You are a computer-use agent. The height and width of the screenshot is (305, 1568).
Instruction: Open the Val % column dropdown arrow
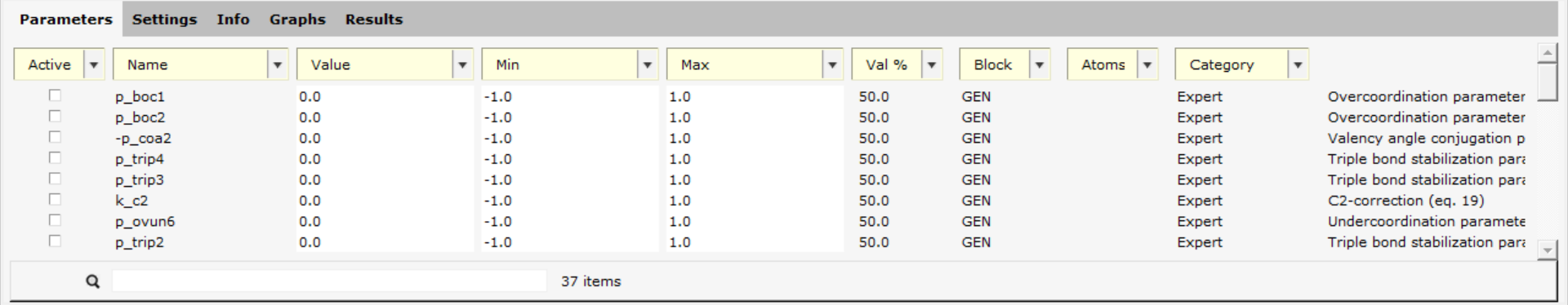tap(932, 64)
